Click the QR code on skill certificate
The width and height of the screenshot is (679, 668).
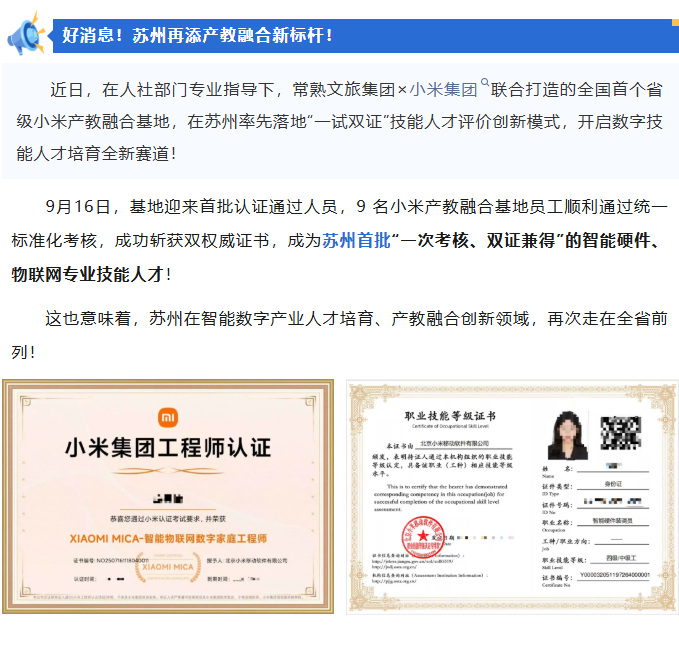coord(621,432)
